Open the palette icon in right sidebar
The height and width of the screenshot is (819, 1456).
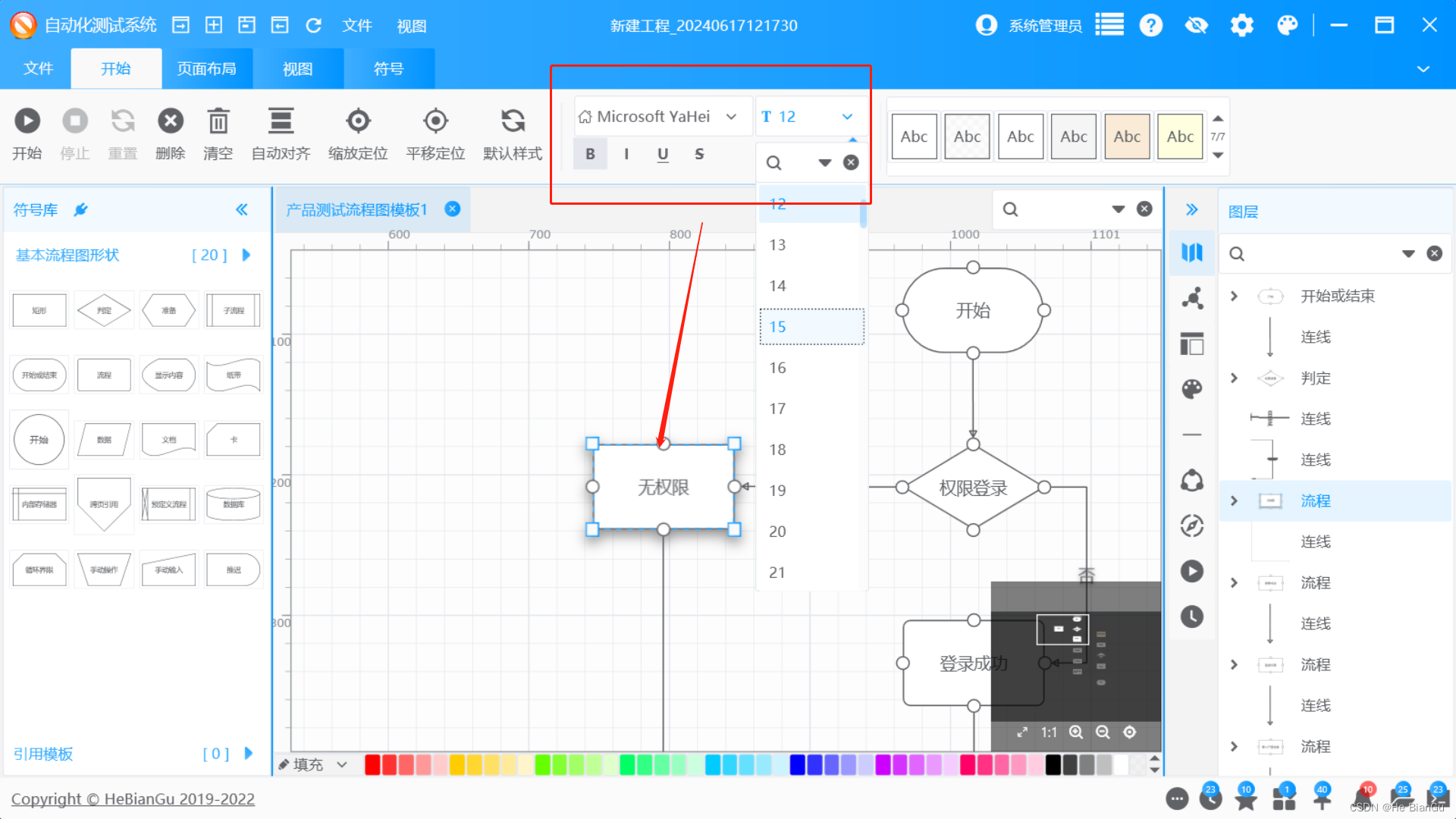pyautogui.click(x=1191, y=388)
